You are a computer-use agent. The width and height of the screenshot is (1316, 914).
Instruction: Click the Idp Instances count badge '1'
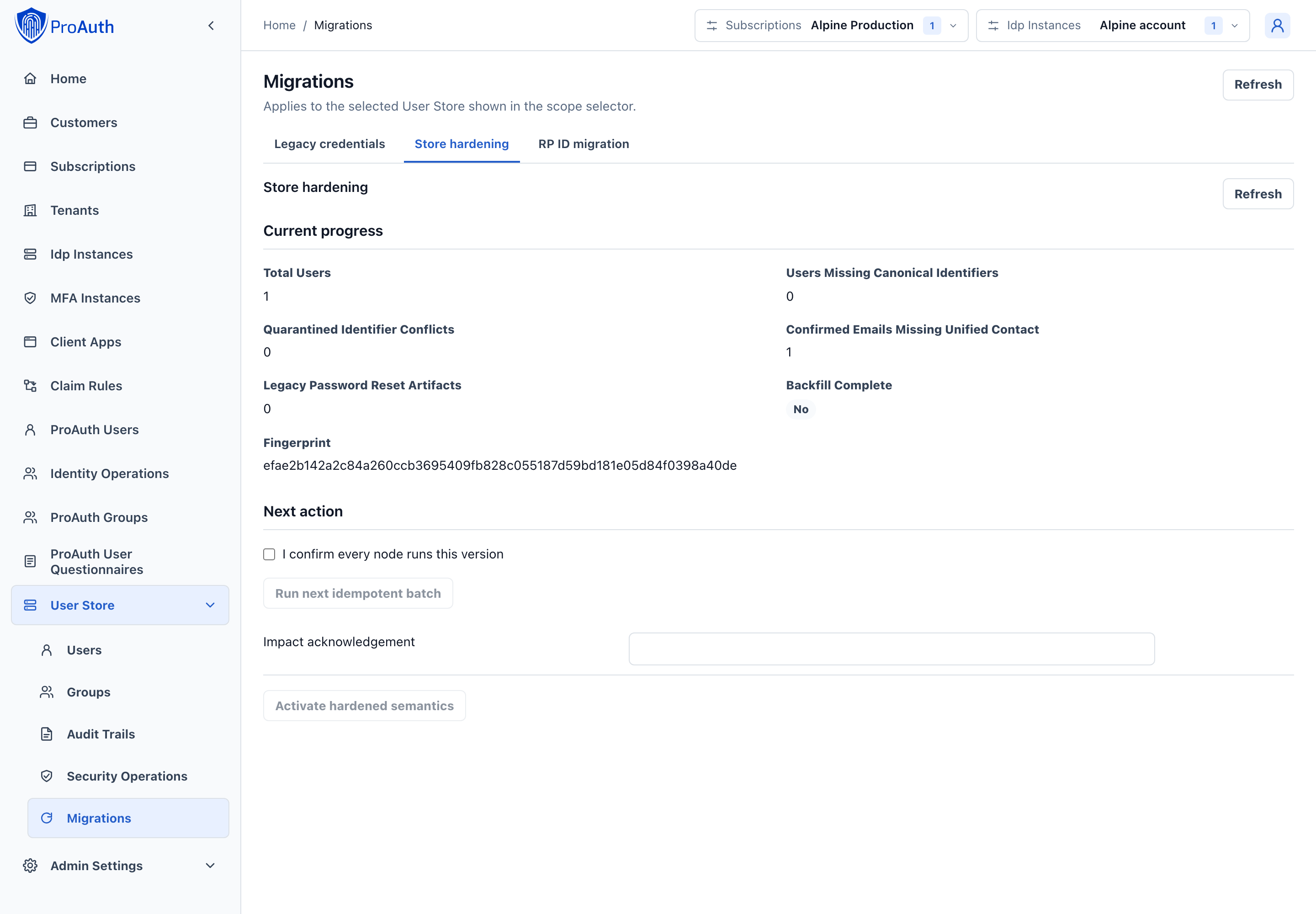(1213, 26)
